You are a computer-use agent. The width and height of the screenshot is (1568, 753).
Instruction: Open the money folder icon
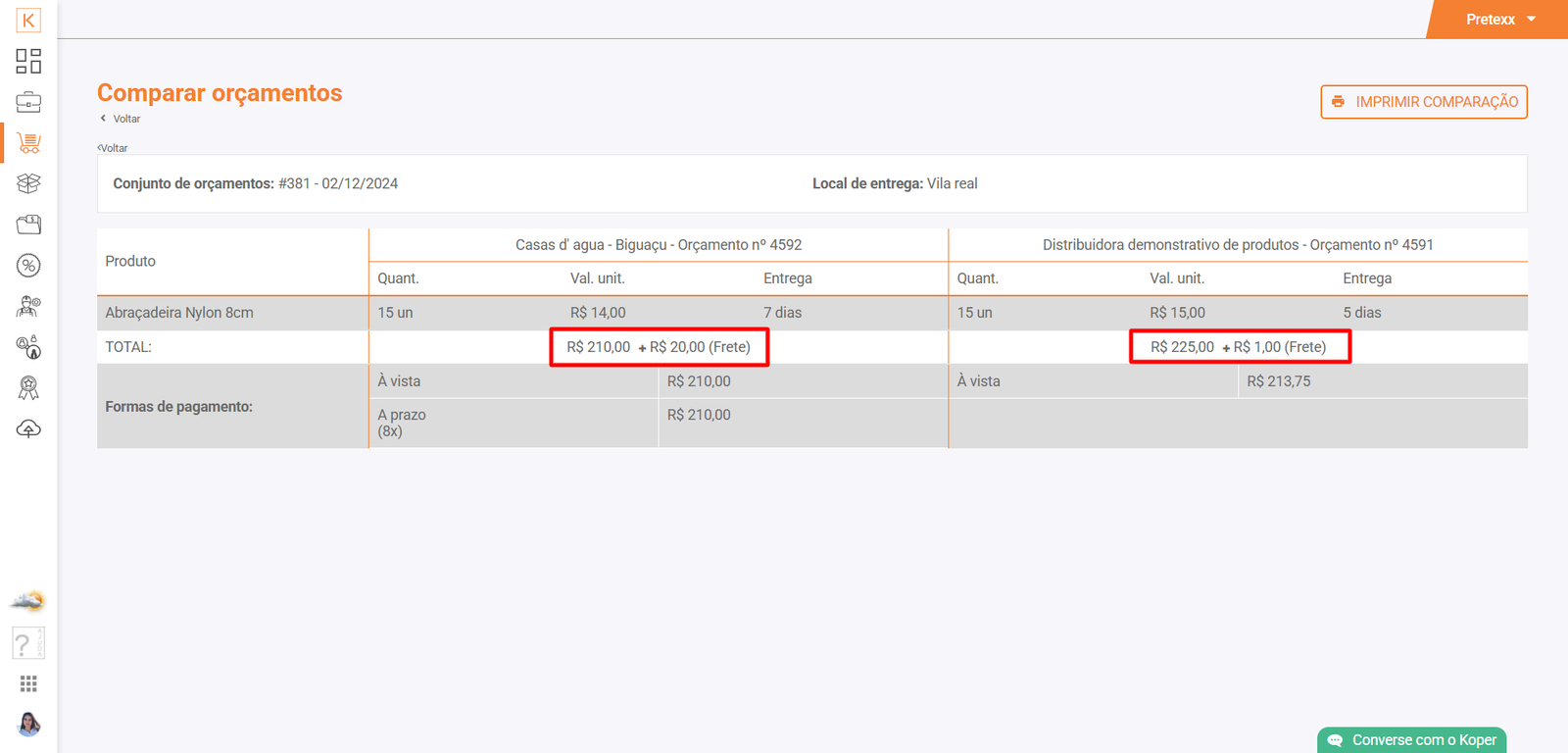pos(28,225)
